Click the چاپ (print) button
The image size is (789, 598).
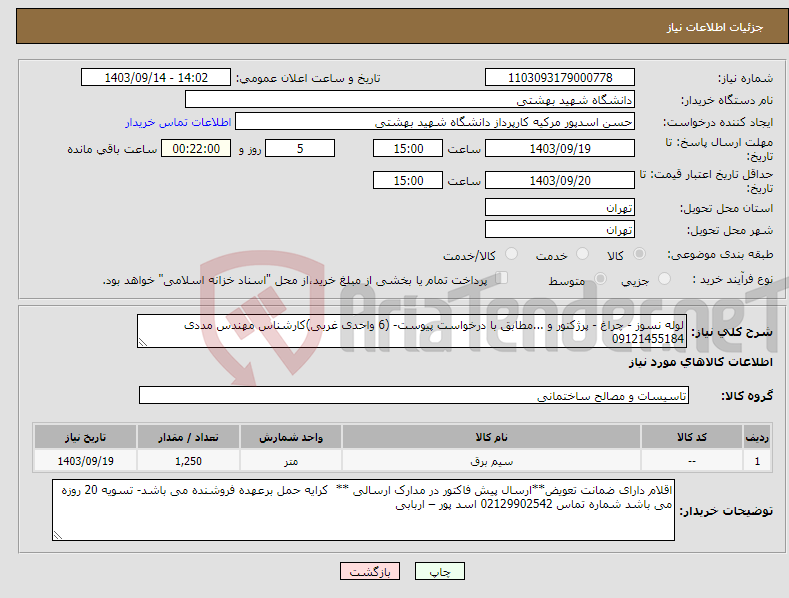click(x=439, y=571)
